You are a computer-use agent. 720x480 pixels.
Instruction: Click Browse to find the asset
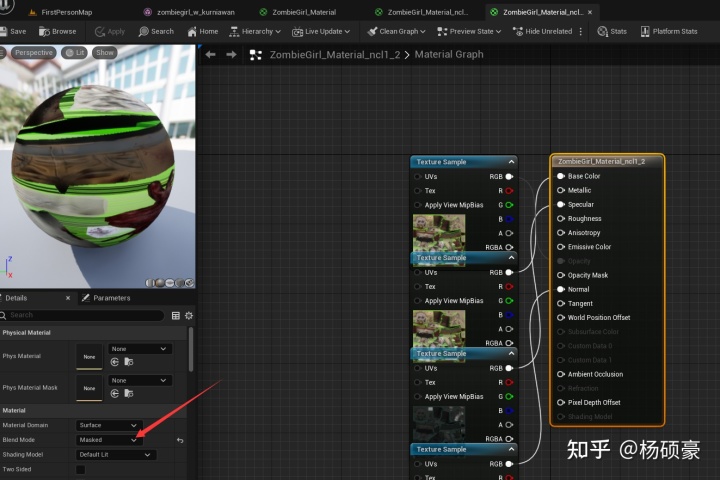(57, 31)
